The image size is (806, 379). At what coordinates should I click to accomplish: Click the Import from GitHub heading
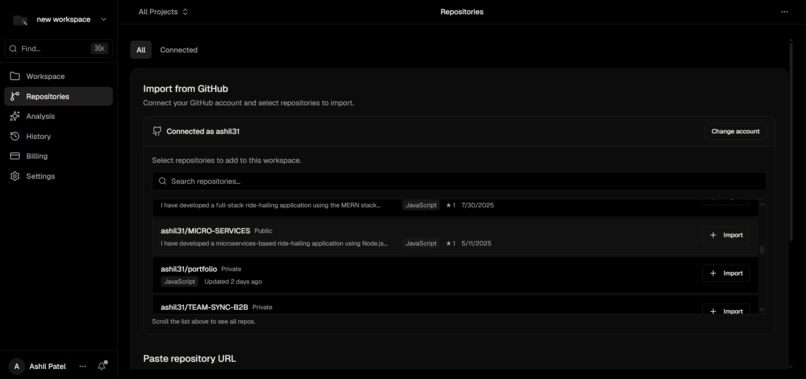(186, 89)
